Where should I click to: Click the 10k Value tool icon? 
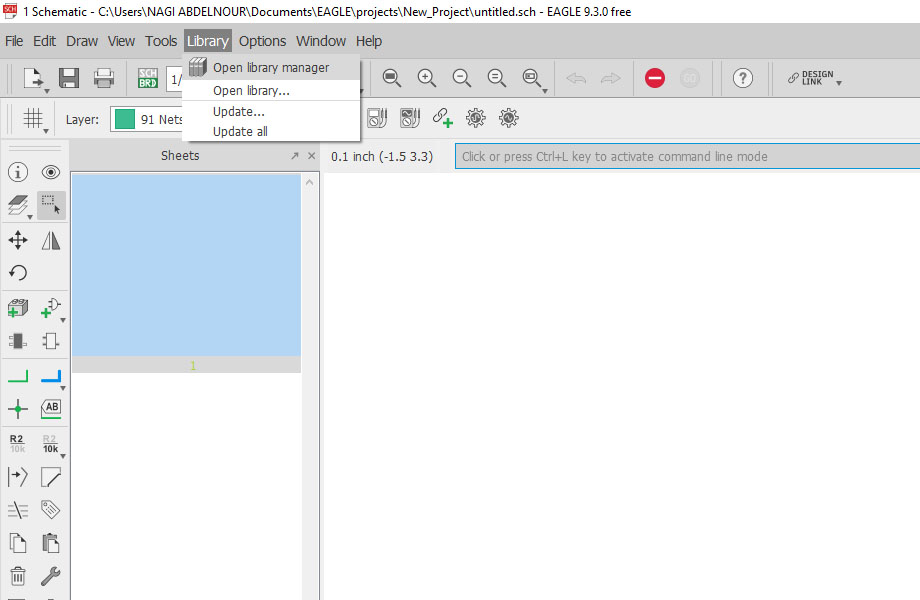pyautogui.click(x=50, y=443)
